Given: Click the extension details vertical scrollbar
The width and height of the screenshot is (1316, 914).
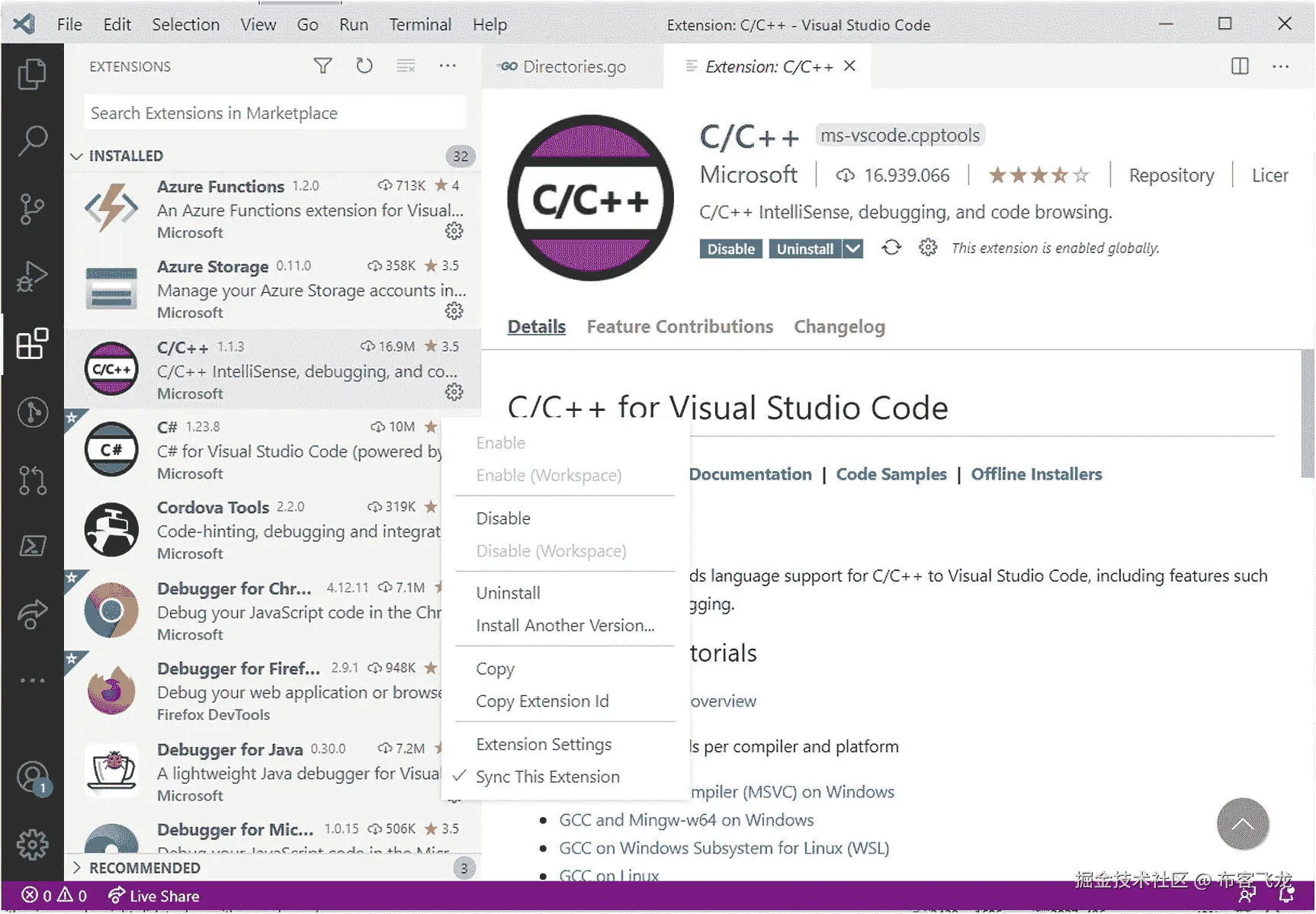Looking at the screenshot, I should [1307, 415].
